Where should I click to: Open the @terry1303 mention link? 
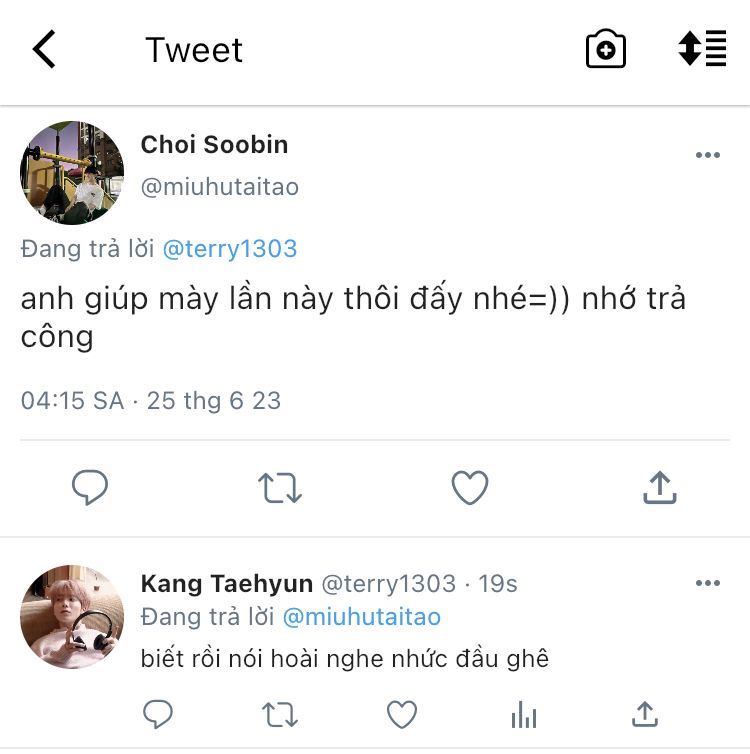pos(230,249)
